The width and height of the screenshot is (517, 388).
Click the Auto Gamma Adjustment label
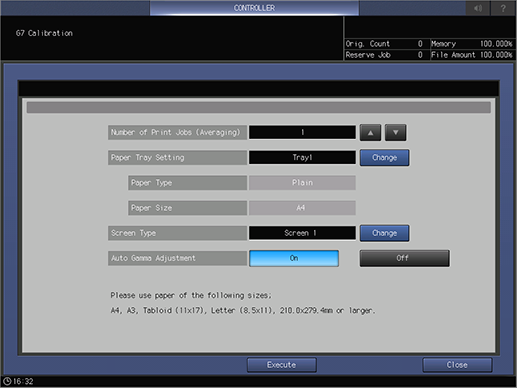point(177,258)
